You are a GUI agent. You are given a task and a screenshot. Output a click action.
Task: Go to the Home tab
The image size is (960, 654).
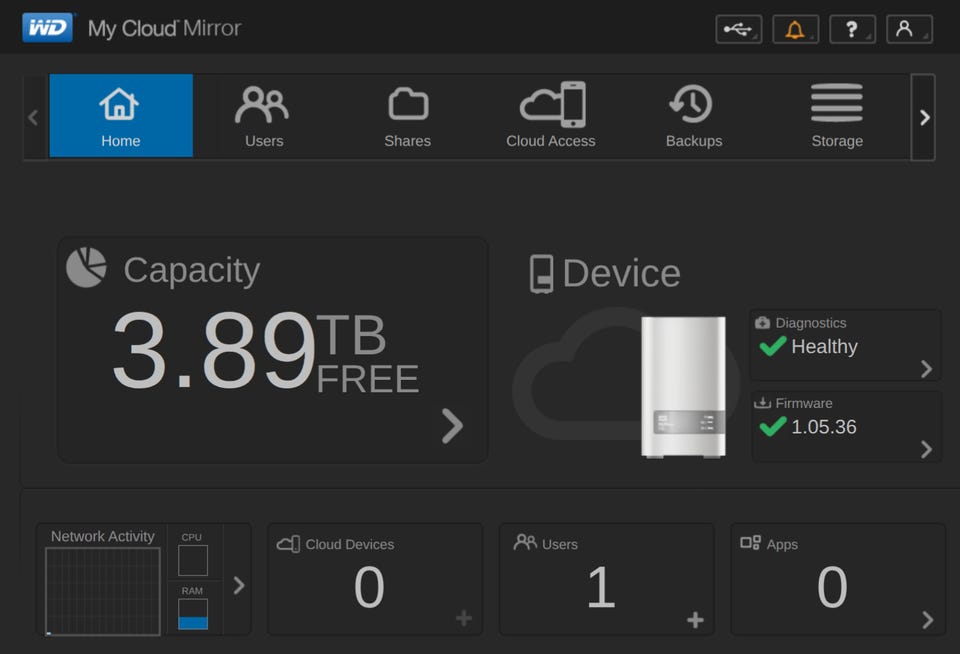tap(120, 116)
